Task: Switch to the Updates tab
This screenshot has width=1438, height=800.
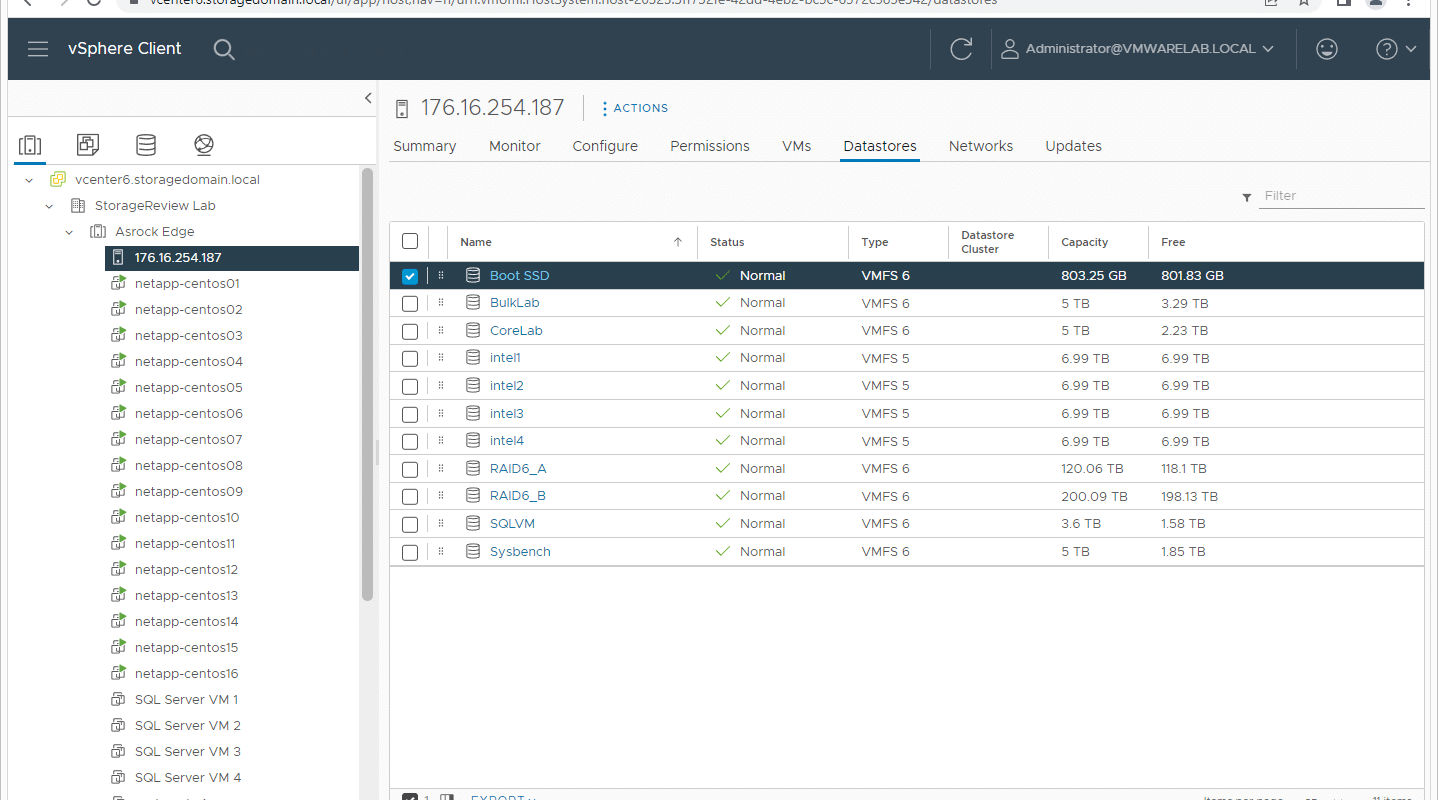Action: (1073, 146)
